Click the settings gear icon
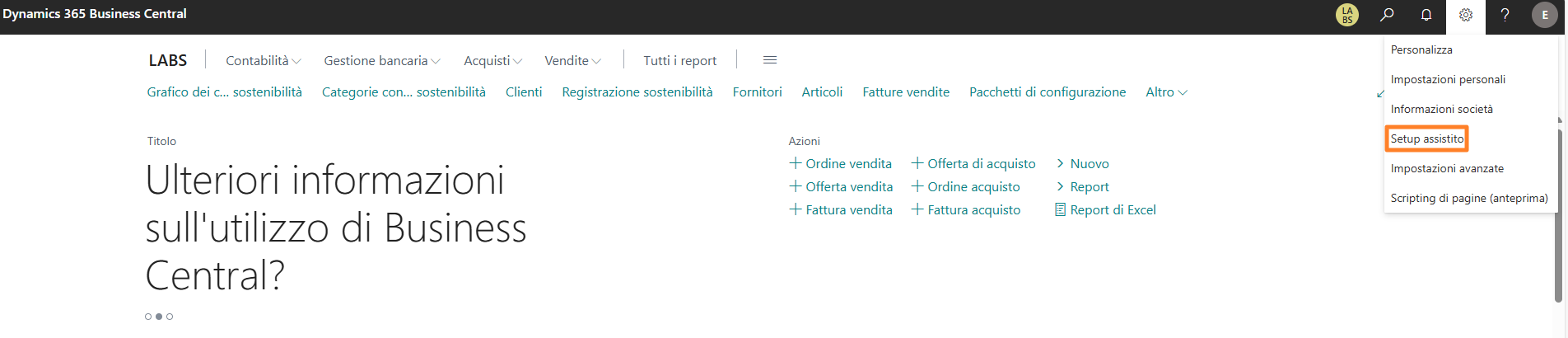Screen dimensions: 1568x338 1466,15
